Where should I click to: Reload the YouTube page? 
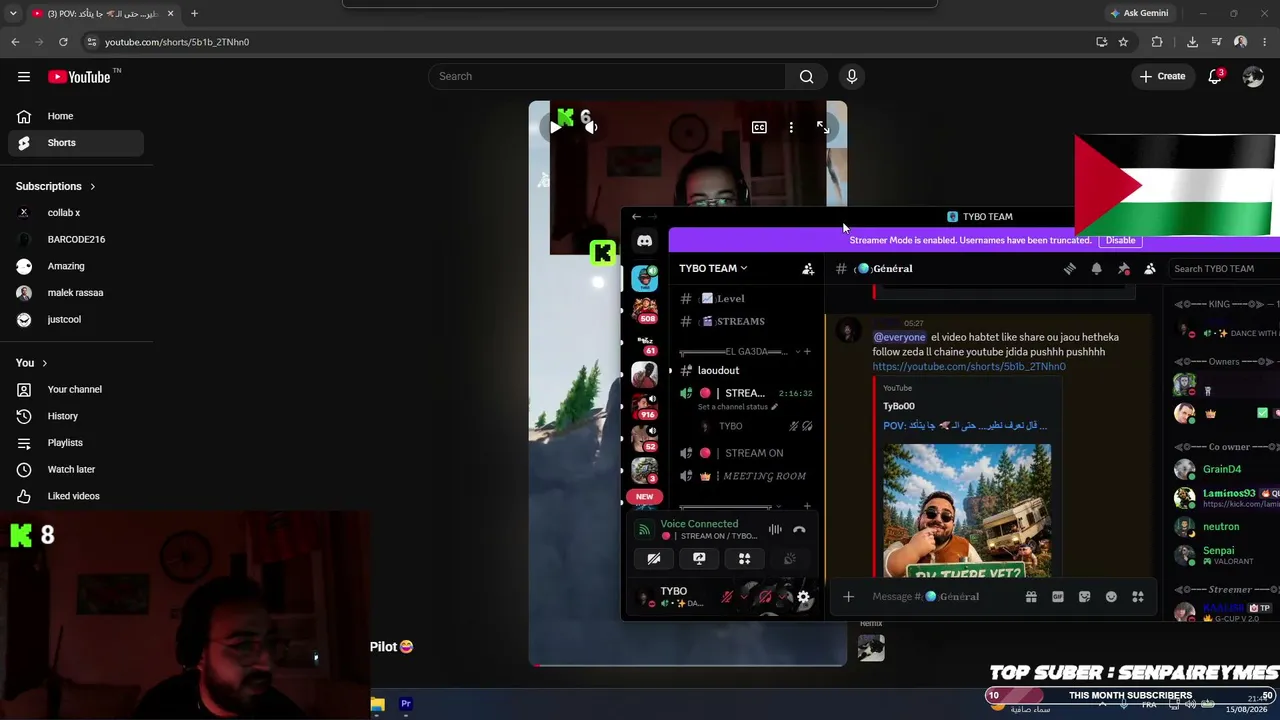(63, 42)
